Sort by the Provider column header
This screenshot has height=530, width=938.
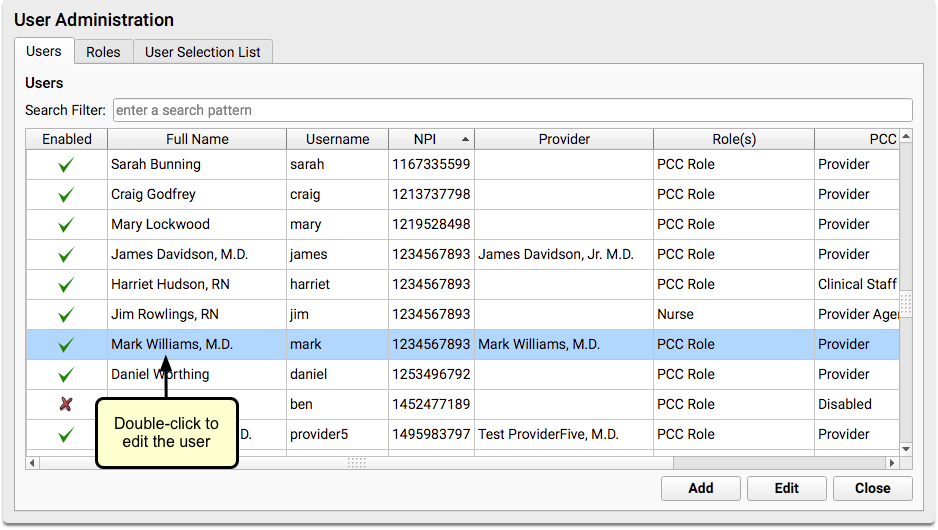tap(564, 139)
